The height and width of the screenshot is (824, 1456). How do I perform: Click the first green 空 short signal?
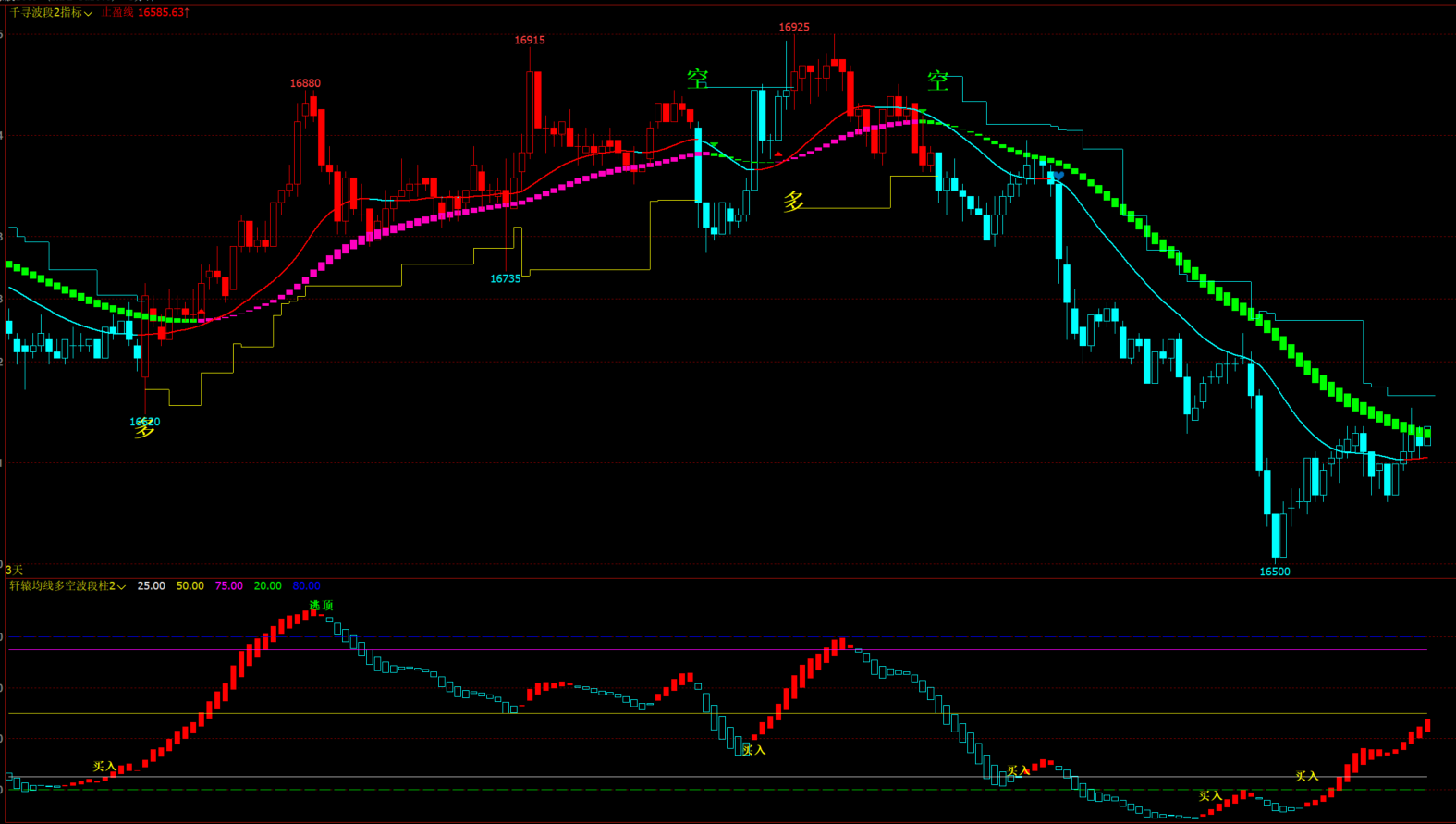pos(698,80)
